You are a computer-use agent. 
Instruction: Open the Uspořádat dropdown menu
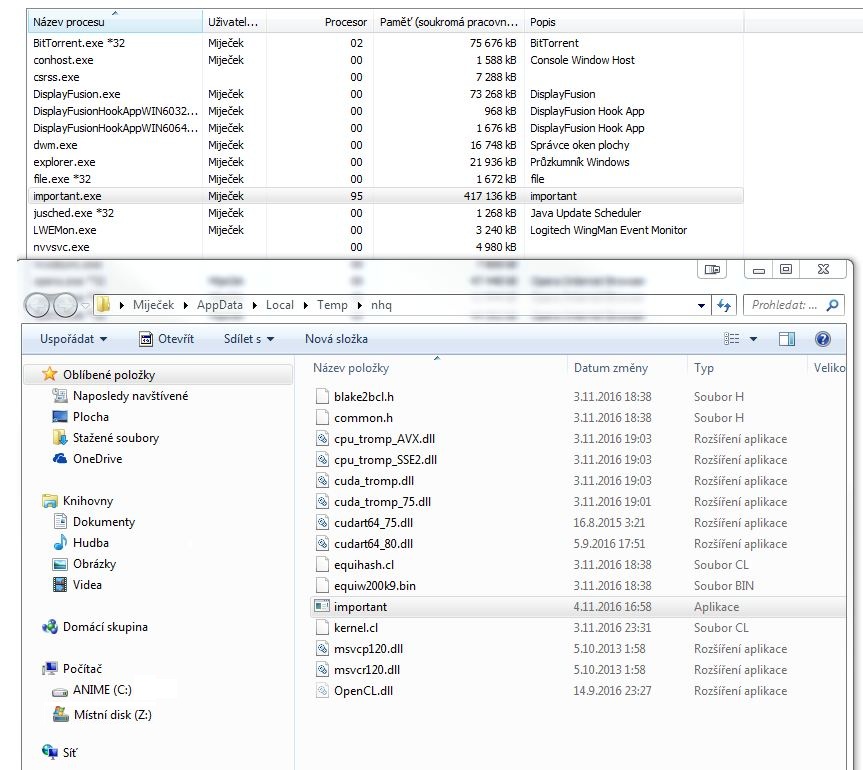[73, 339]
